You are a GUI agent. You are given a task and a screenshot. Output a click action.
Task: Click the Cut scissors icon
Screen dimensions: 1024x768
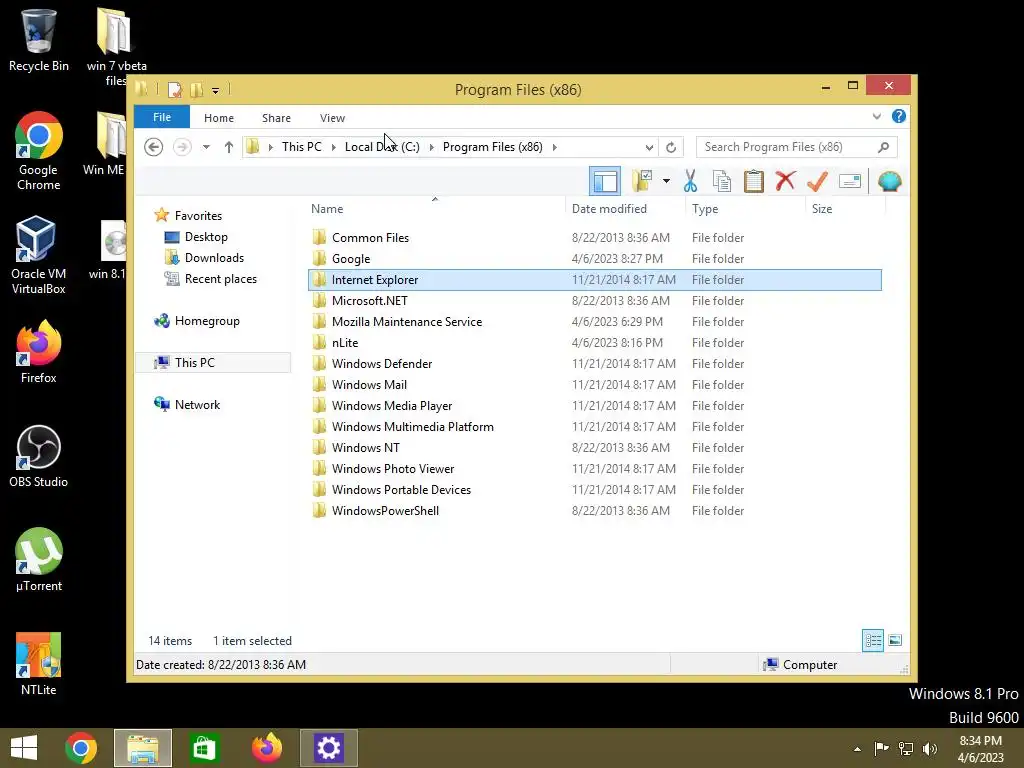pyautogui.click(x=690, y=181)
